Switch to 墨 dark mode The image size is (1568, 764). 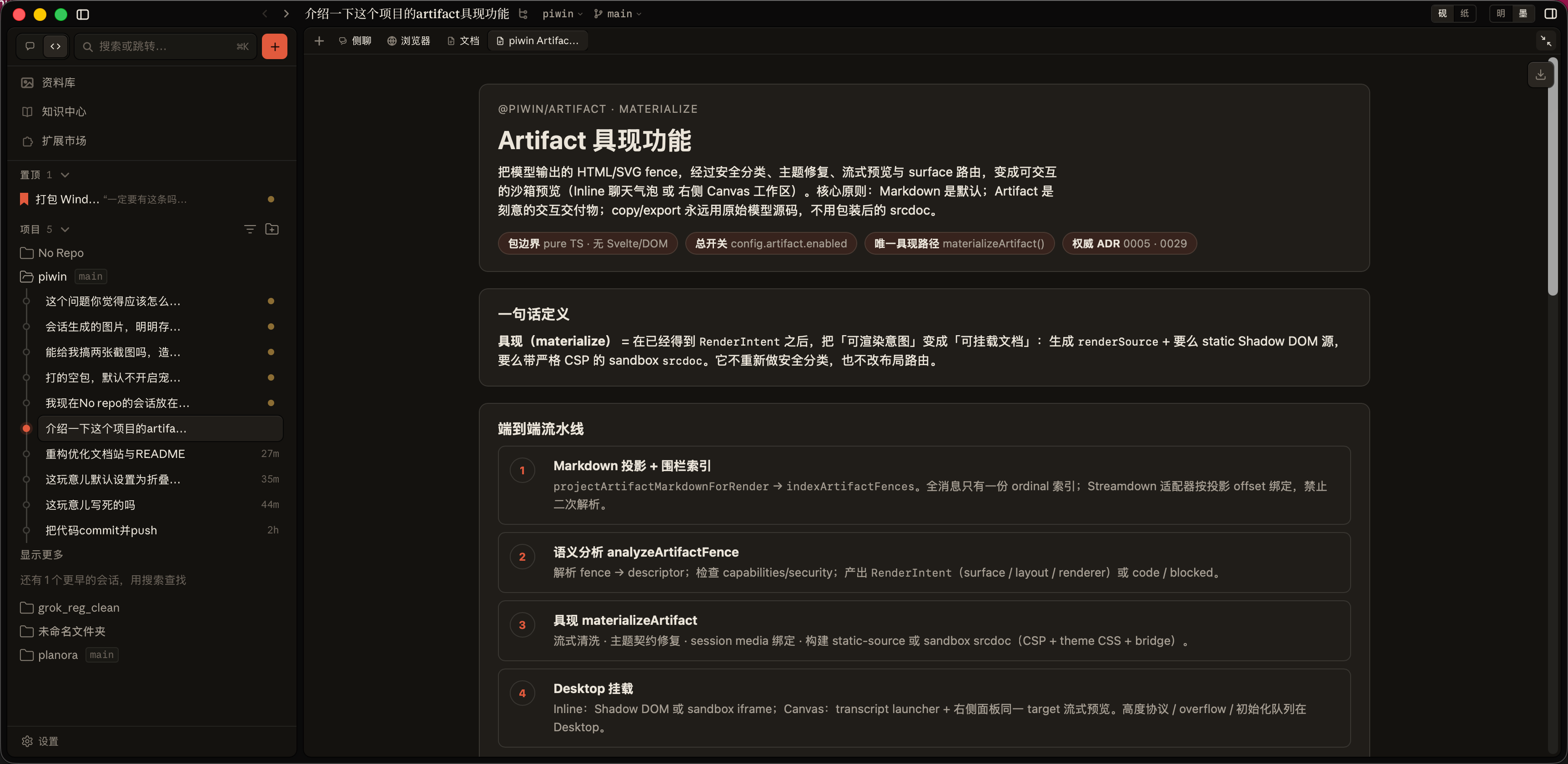pyautogui.click(x=1523, y=13)
